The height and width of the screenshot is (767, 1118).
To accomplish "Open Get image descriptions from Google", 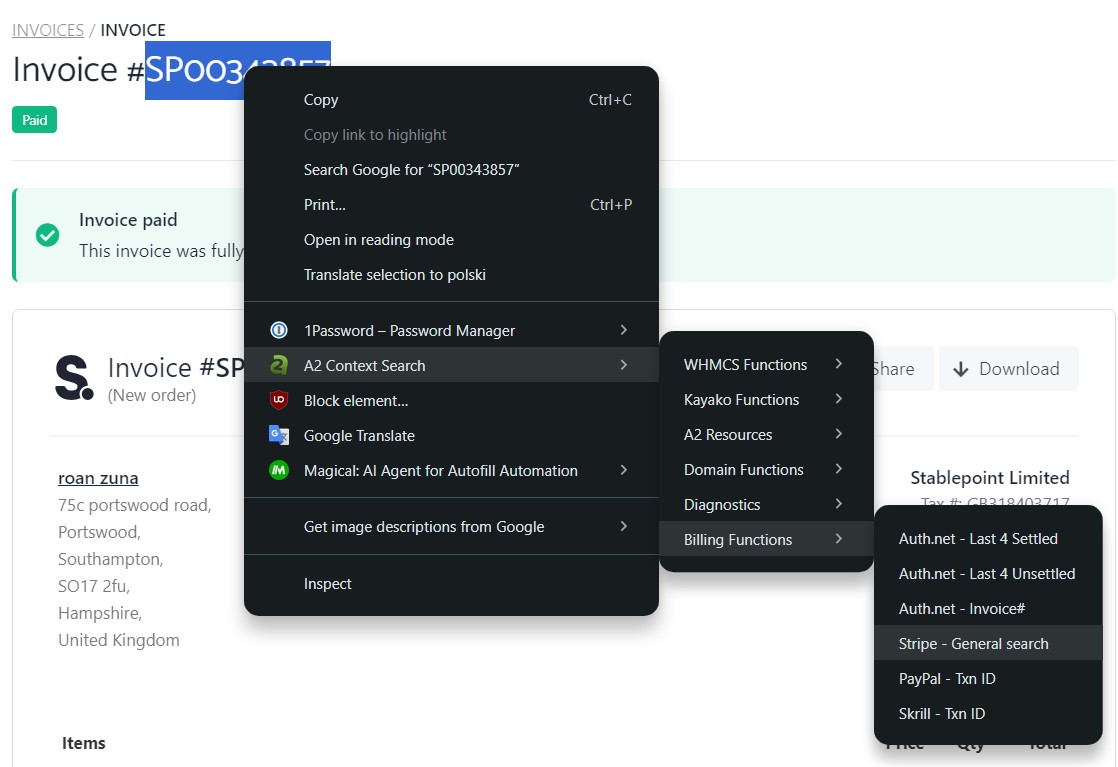I will pyautogui.click(x=451, y=527).
